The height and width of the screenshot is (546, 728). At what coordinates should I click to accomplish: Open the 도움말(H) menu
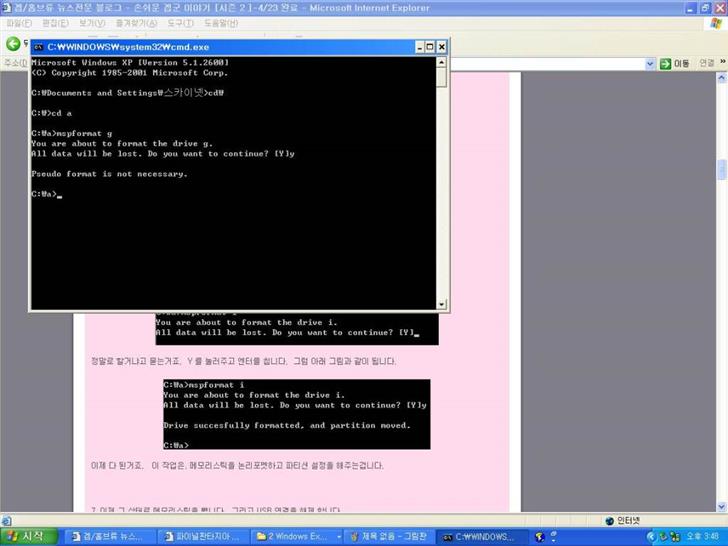point(221,23)
